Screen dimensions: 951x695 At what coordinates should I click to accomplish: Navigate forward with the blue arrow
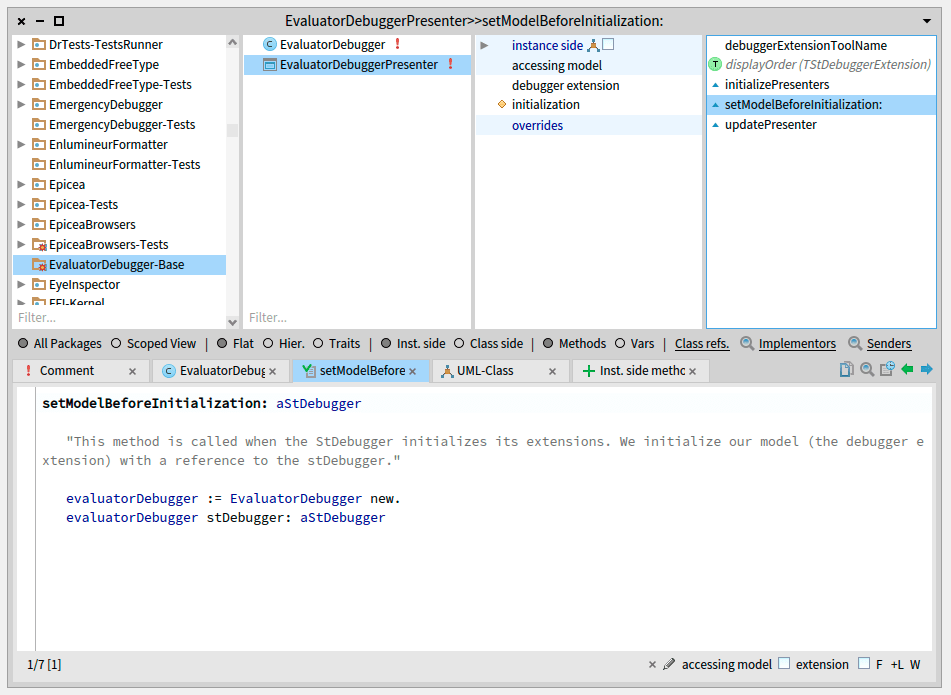pyautogui.click(x=927, y=370)
